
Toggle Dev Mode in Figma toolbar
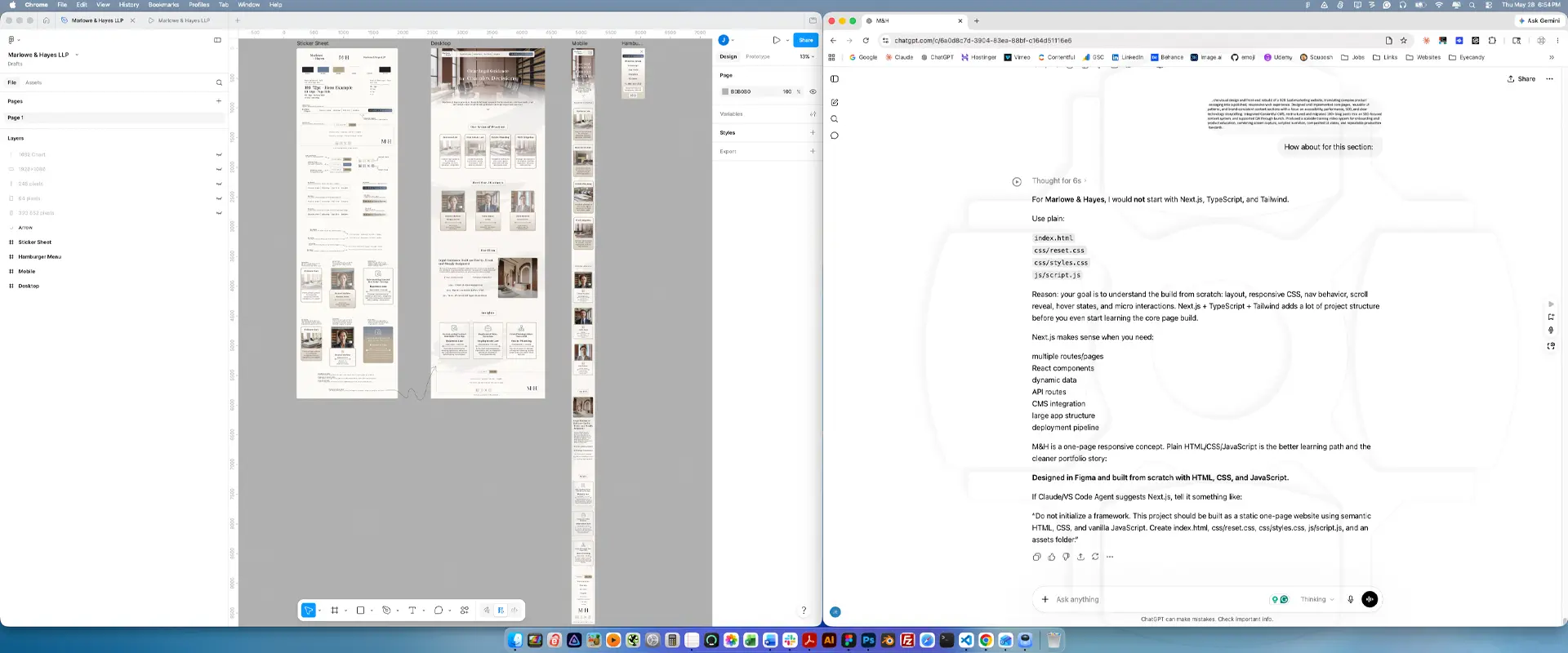[514, 610]
